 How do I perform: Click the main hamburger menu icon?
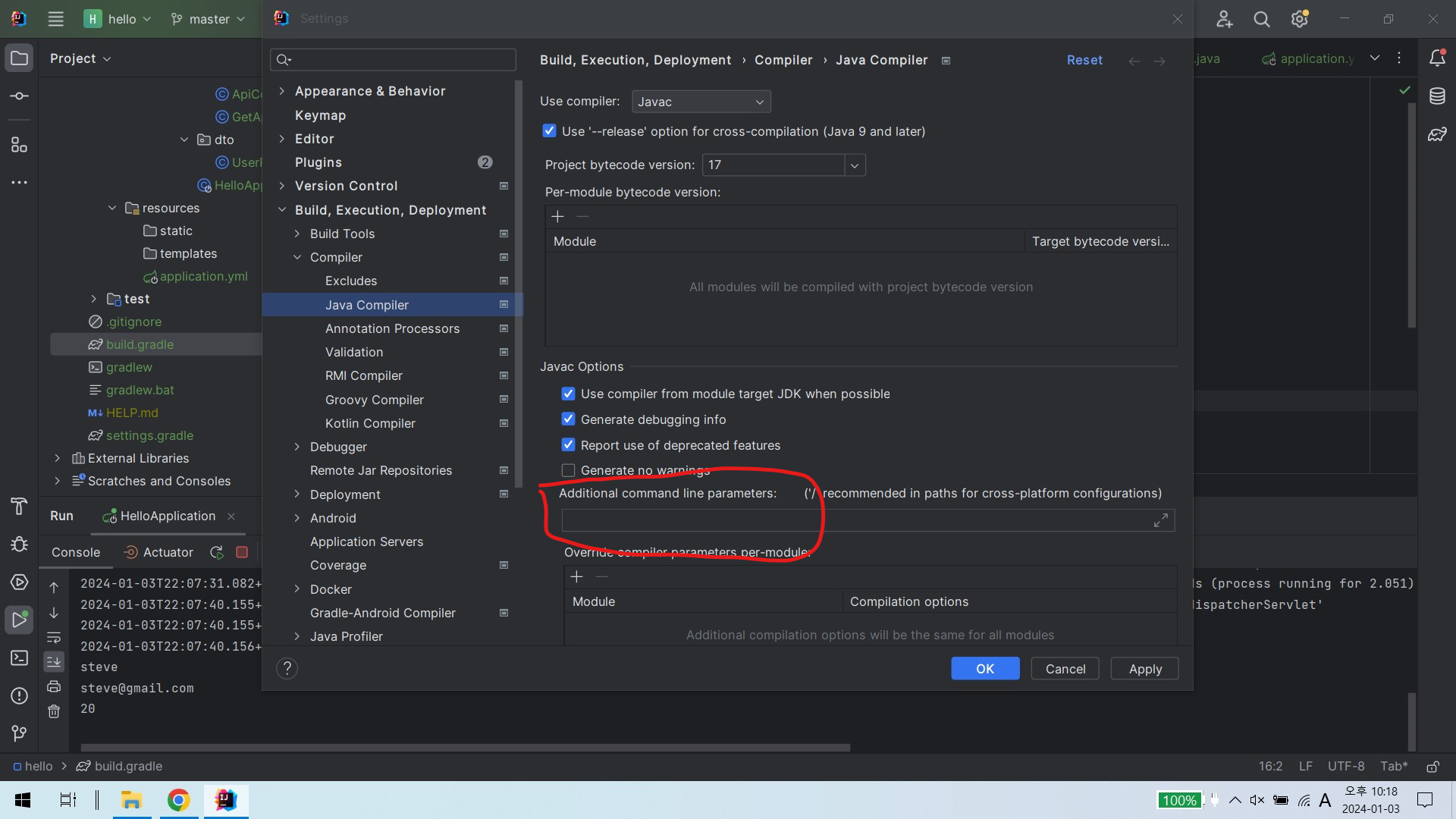tap(55, 19)
